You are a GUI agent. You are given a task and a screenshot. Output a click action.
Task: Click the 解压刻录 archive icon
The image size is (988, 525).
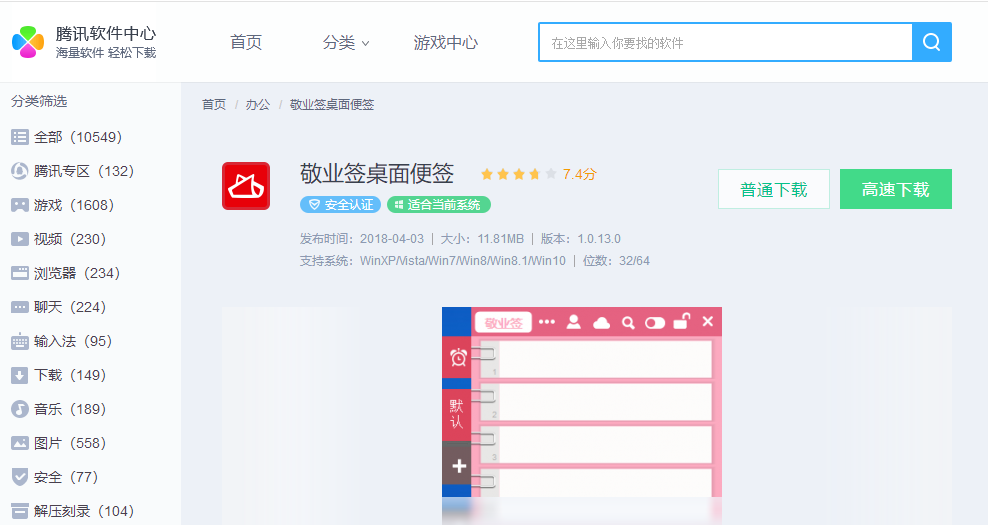pos(20,511)
